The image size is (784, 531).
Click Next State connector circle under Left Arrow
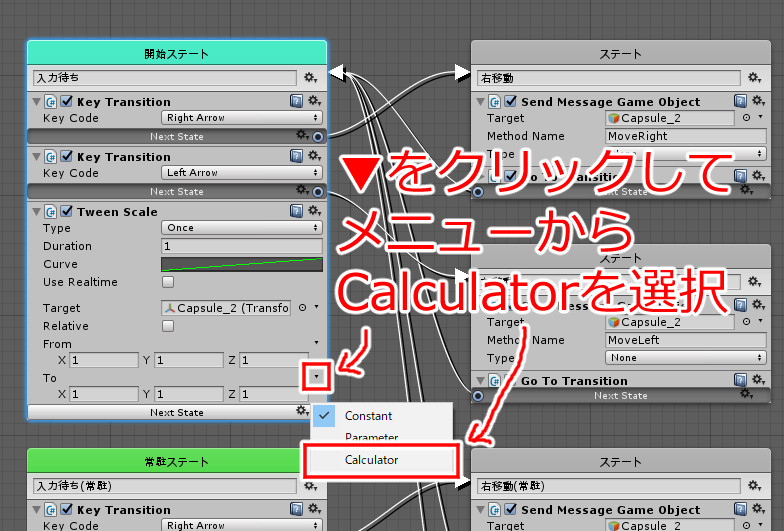(318, 192)
